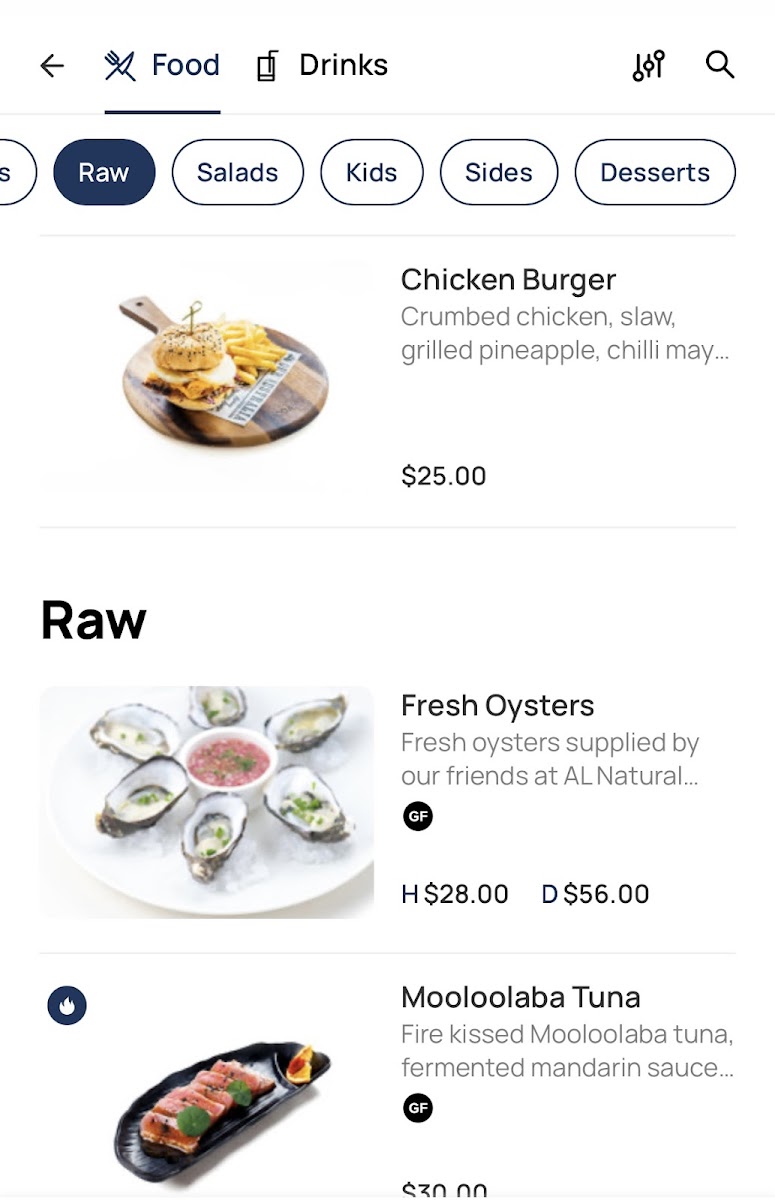
Task: Open the Chicken Burger item title
Action: click(508, 280)
